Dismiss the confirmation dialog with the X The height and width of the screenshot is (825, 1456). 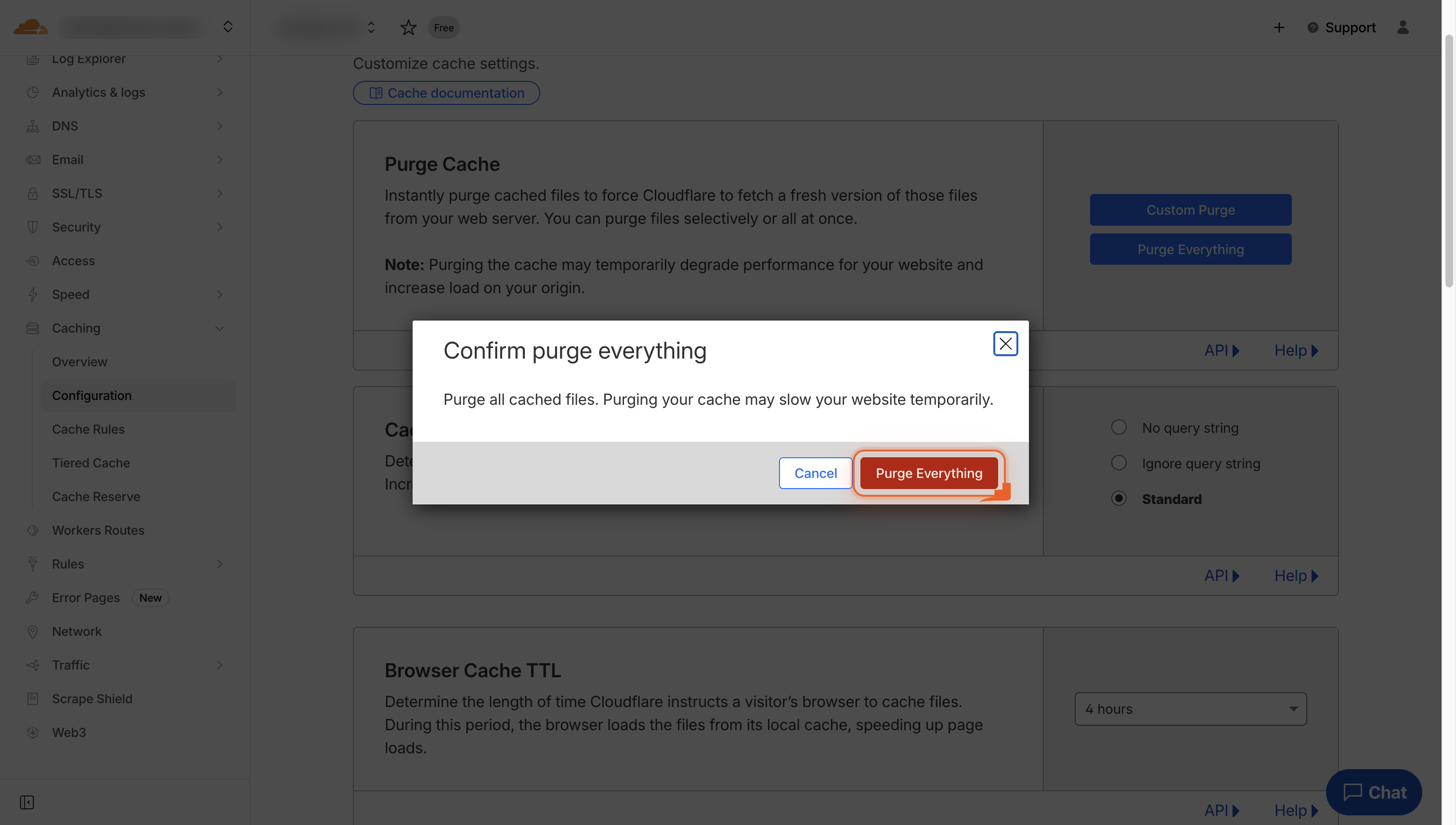tap(1005, 343)
